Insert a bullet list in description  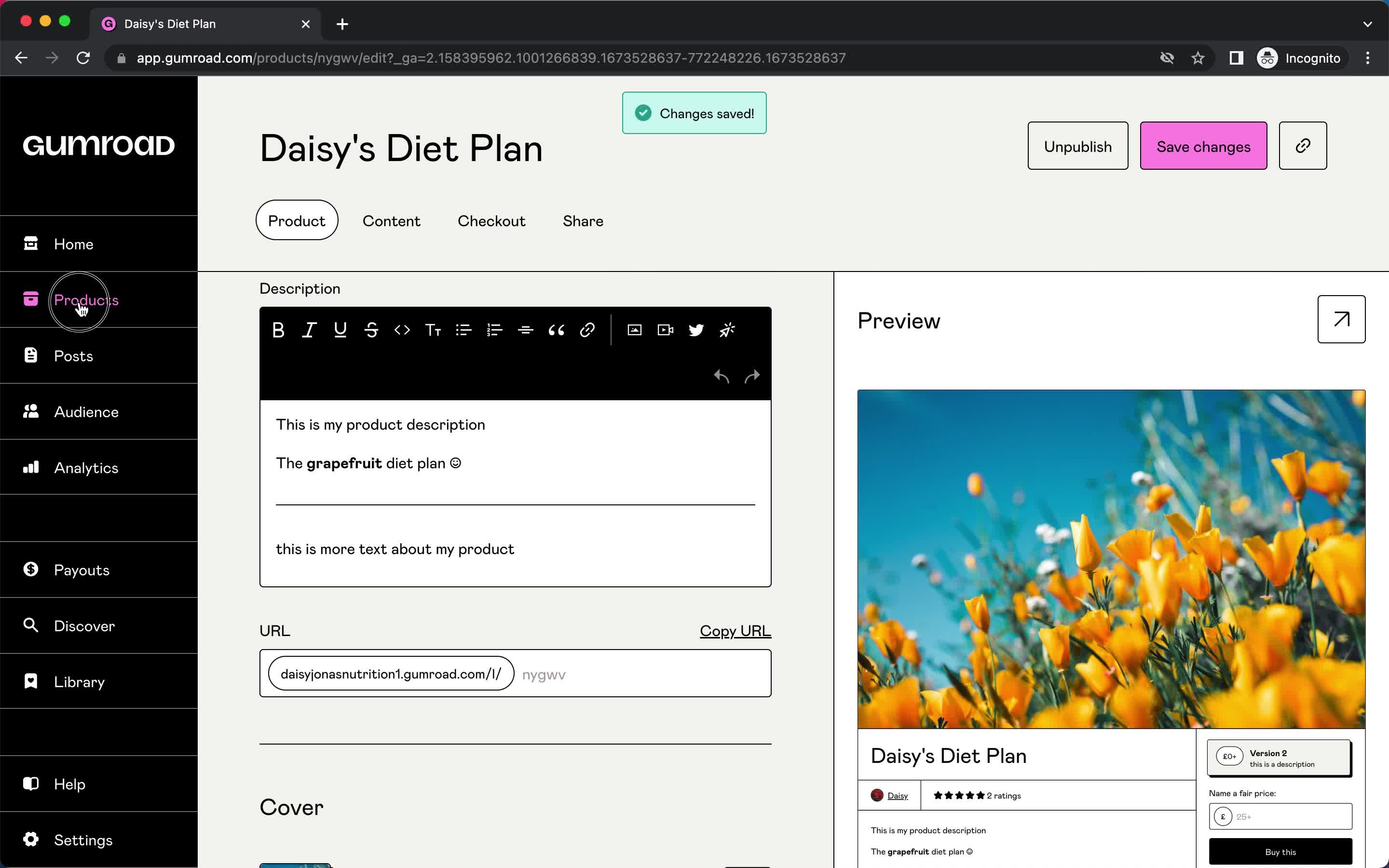(x=463, y=330)
